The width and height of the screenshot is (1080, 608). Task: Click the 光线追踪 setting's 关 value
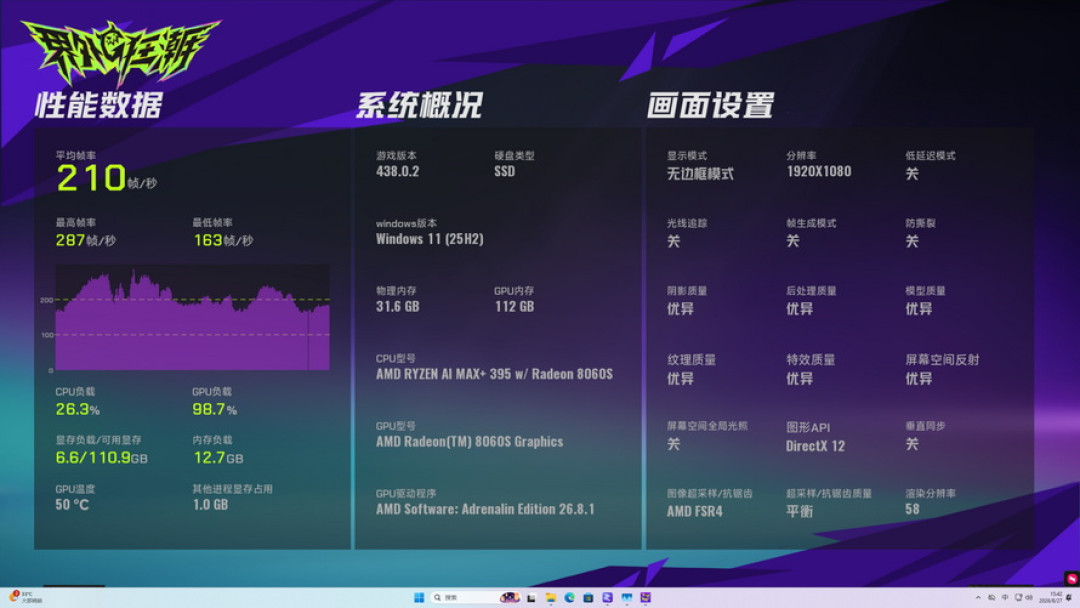[x=674, y=241]
